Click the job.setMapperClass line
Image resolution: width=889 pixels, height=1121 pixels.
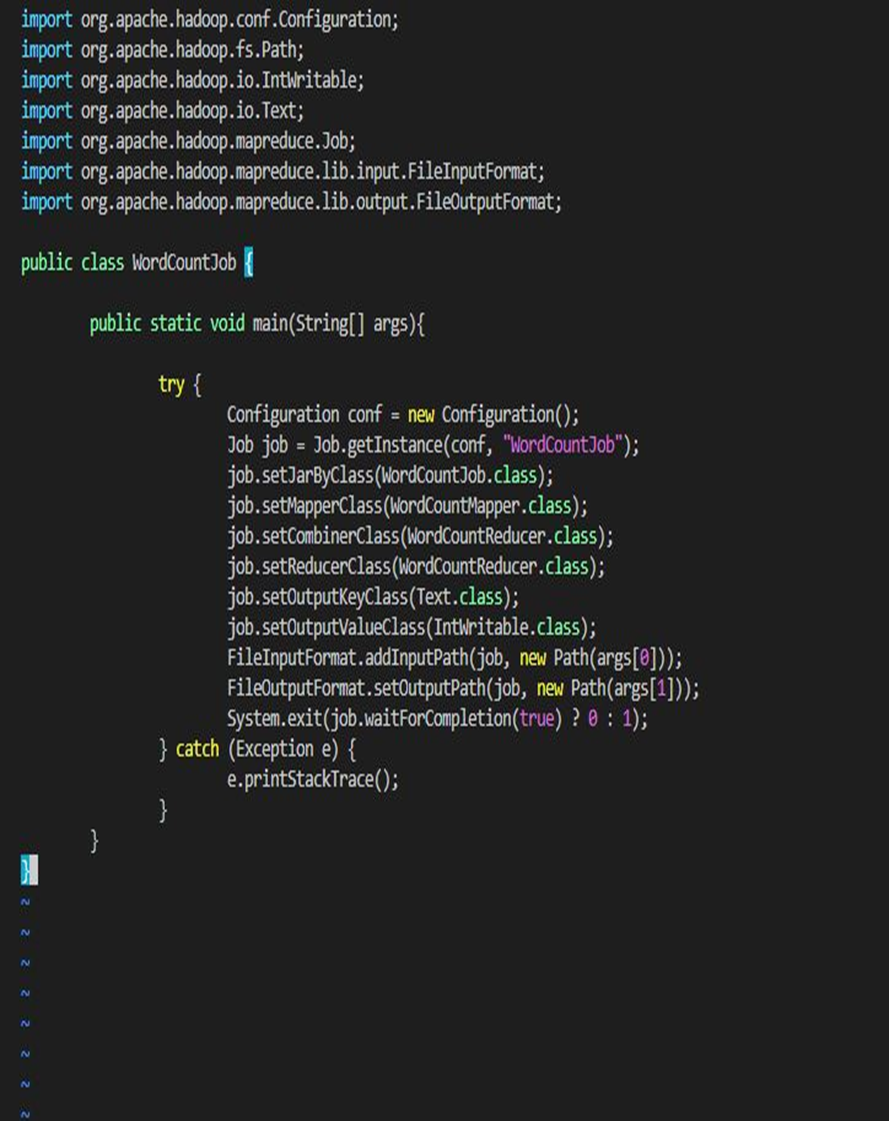pos(407,506)
